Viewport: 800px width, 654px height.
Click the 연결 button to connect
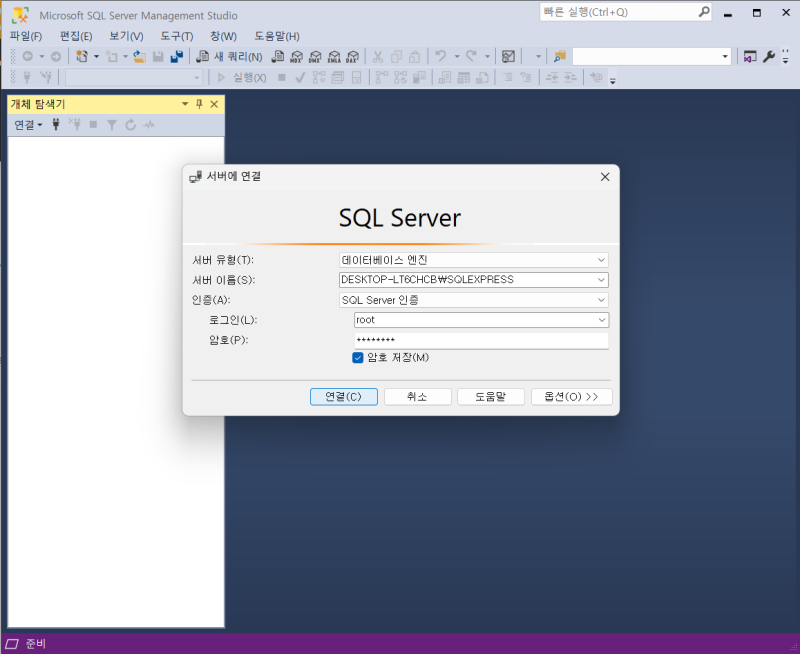tap(343, 396)
